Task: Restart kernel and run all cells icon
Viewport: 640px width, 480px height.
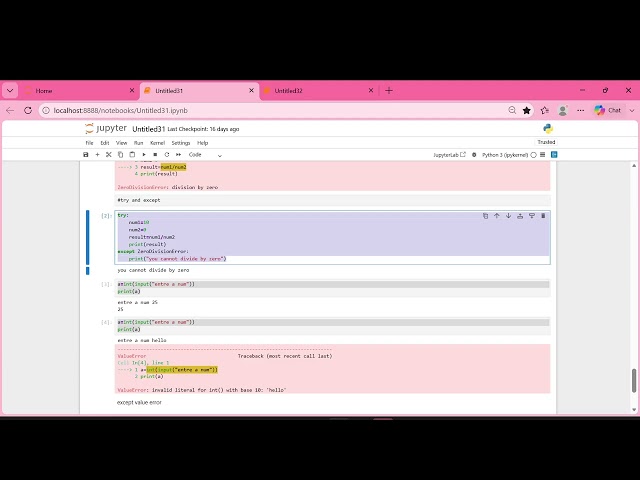Action: pos(178,155)
